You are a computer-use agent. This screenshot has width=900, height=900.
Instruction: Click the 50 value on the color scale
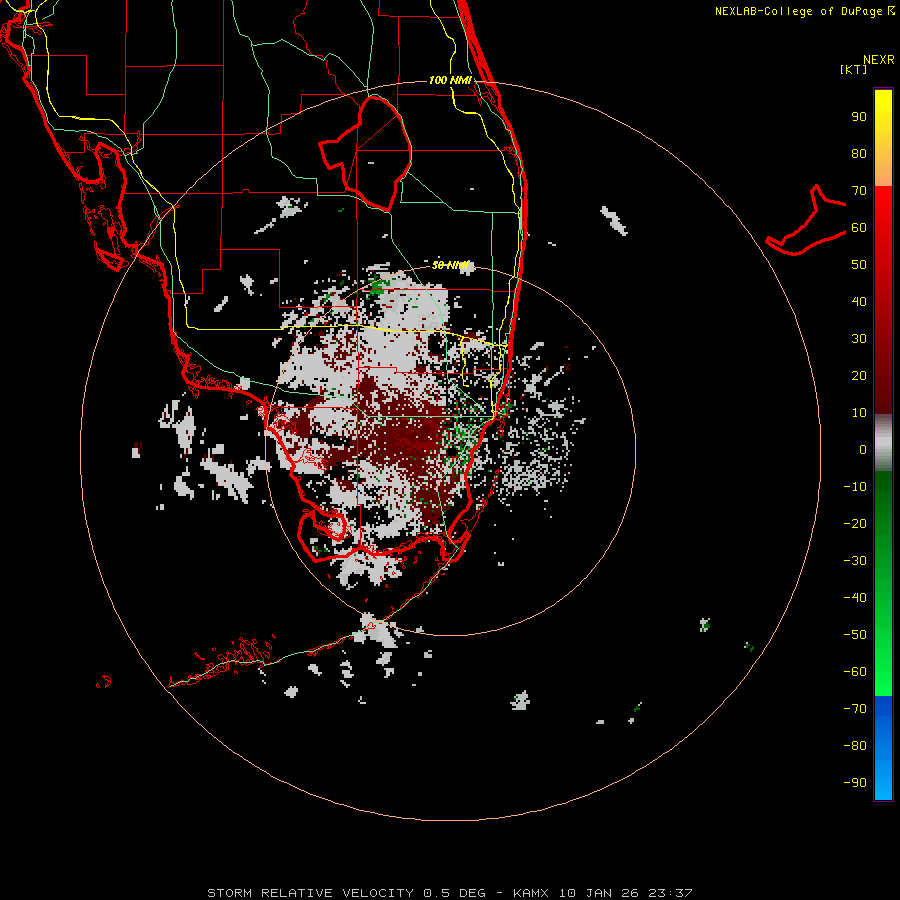pyautogui.click(x=859, y=265)
